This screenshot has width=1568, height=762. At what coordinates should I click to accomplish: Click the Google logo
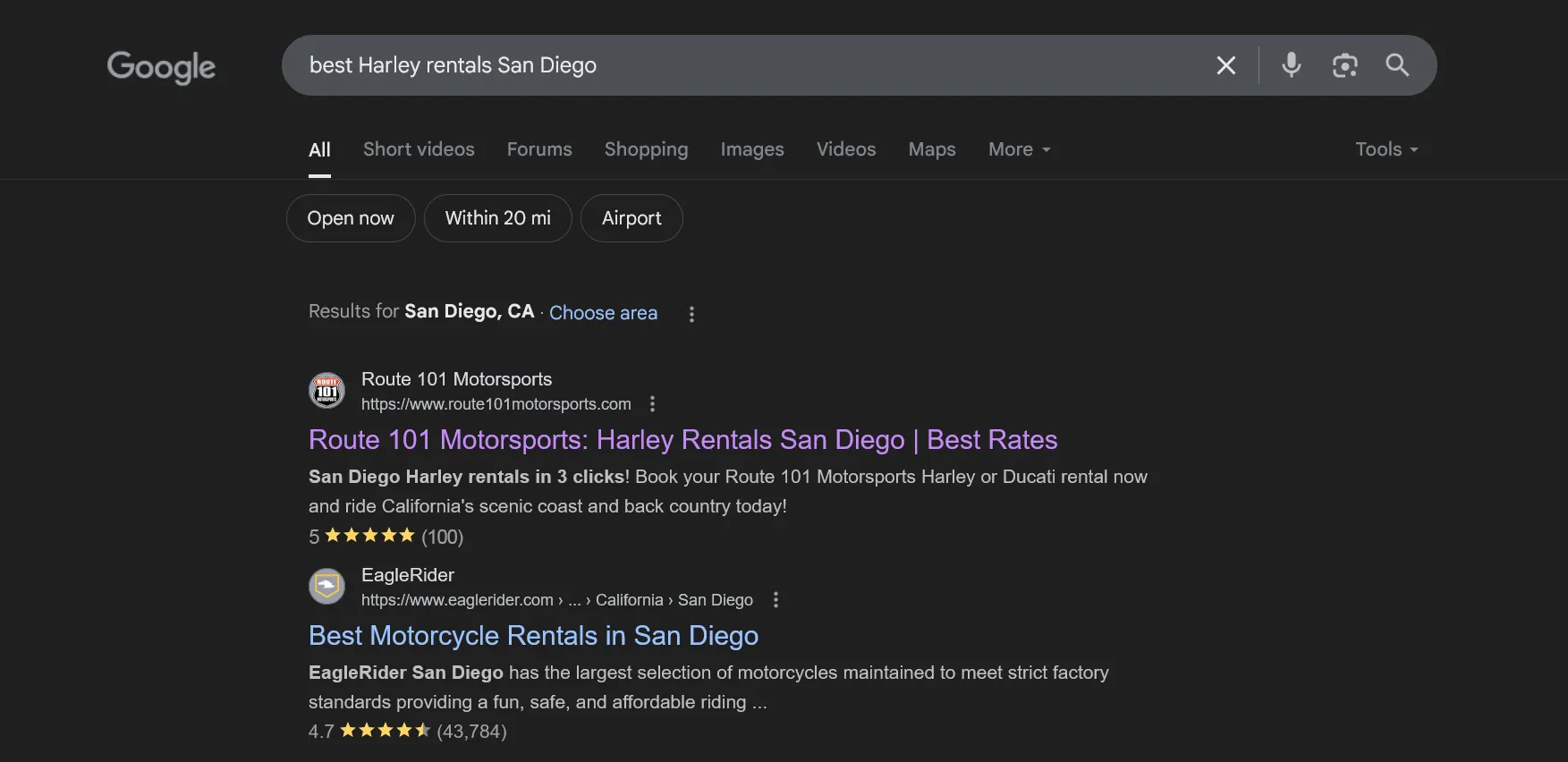coord(161,67)
